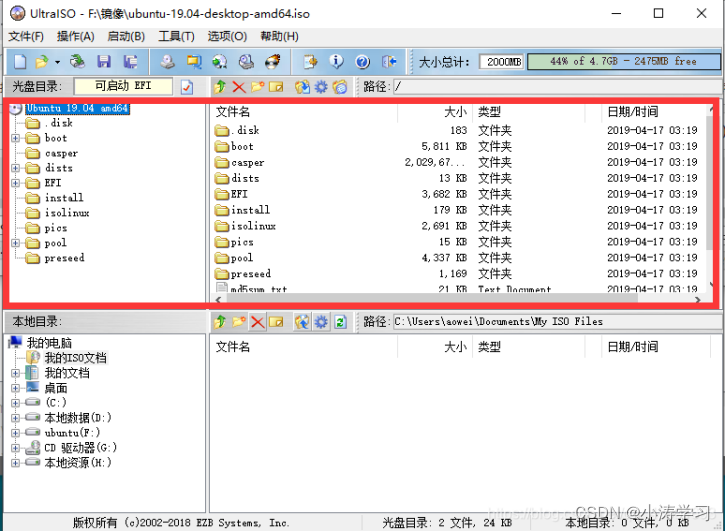Click the local path field showing C:\Users\aowei
The image size is (725, 531).
point(557,321)
